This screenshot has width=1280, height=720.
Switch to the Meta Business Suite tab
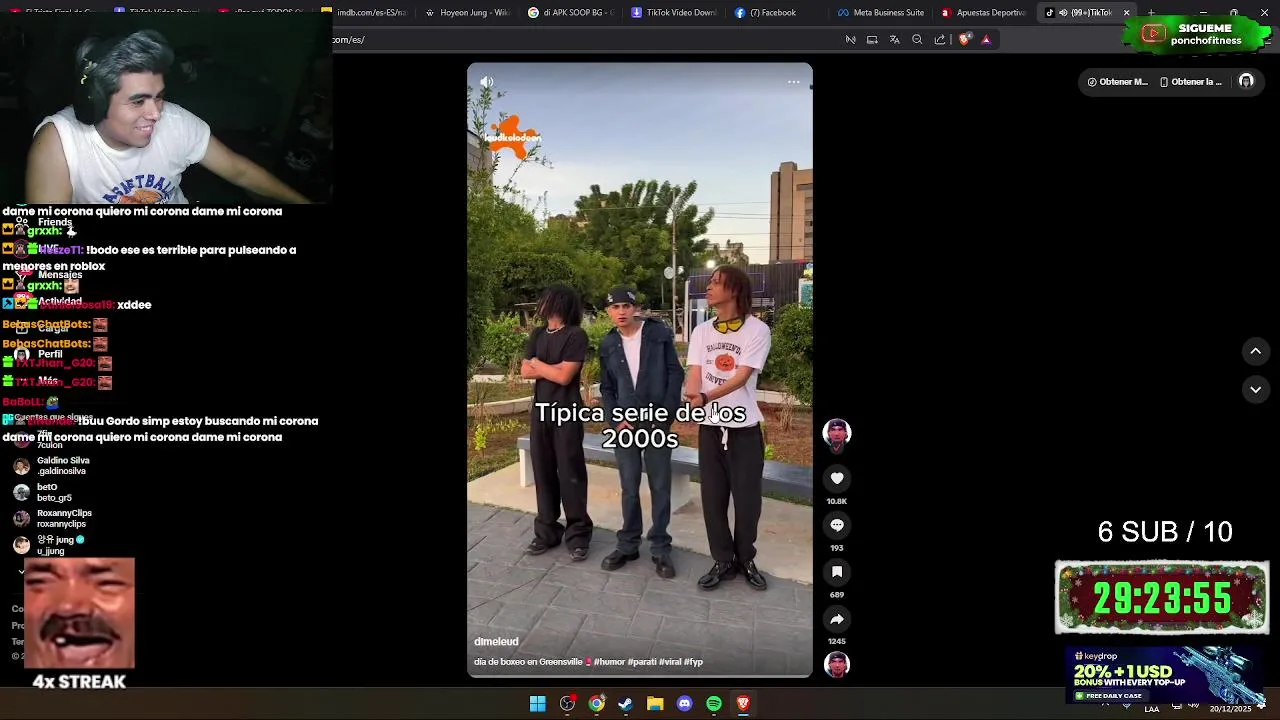[880, 13]
